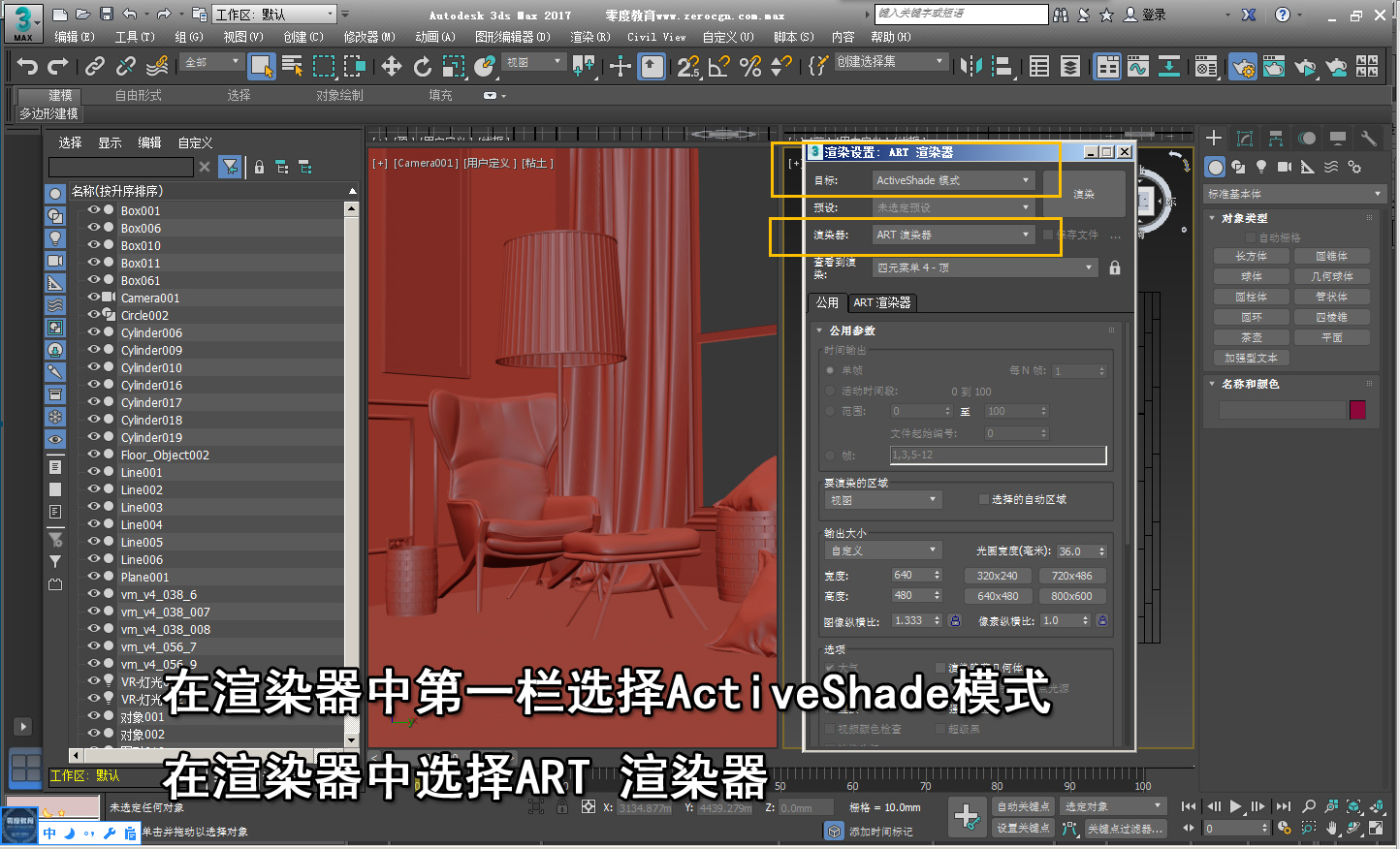Viewport: 1400px width, 849px height.
Task: Open the Rendering menu
Action: (x=590, y=37)
